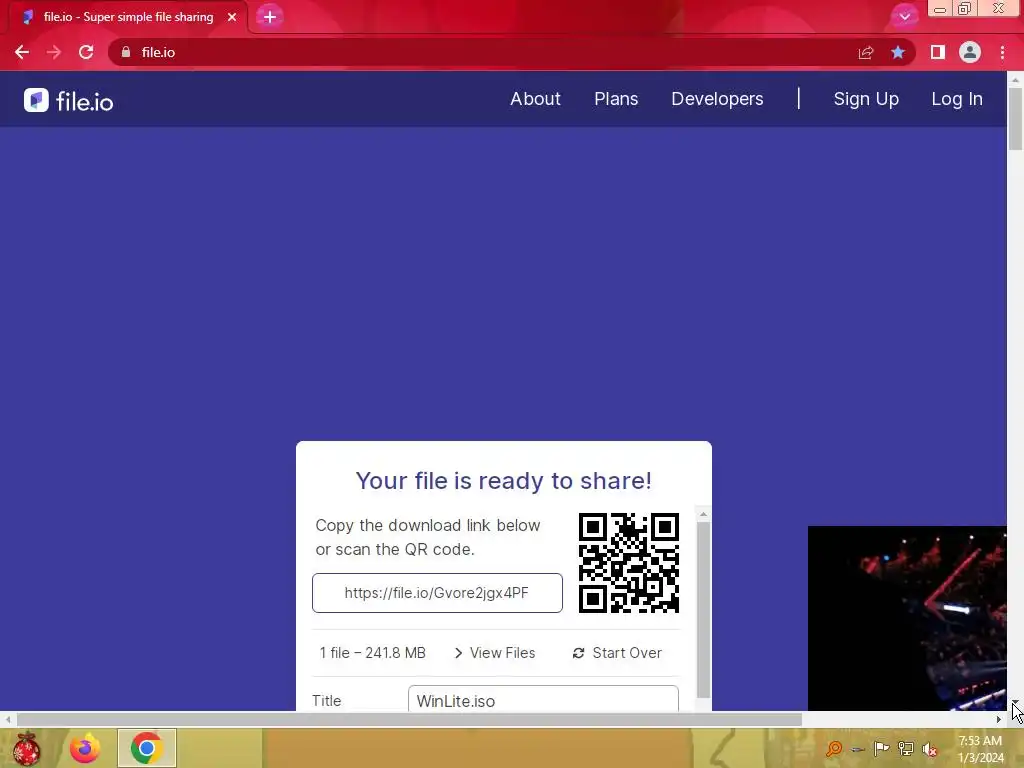This screenshot has height=768, width=1024.
Task: Reload the file.io page
Action: [86, 52]
